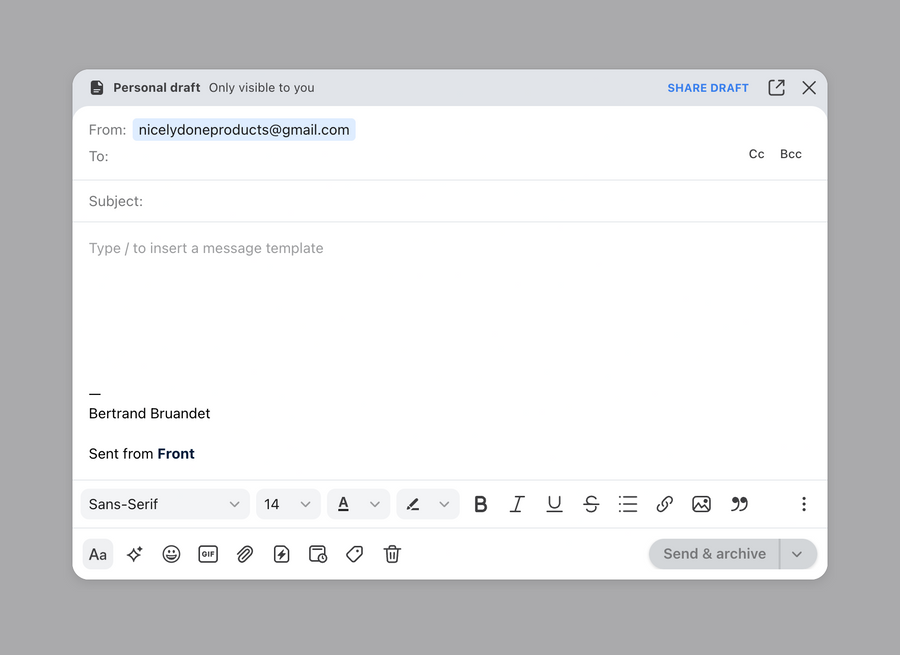
Task: Open message templates with the lightning icon
Action: 281,554
